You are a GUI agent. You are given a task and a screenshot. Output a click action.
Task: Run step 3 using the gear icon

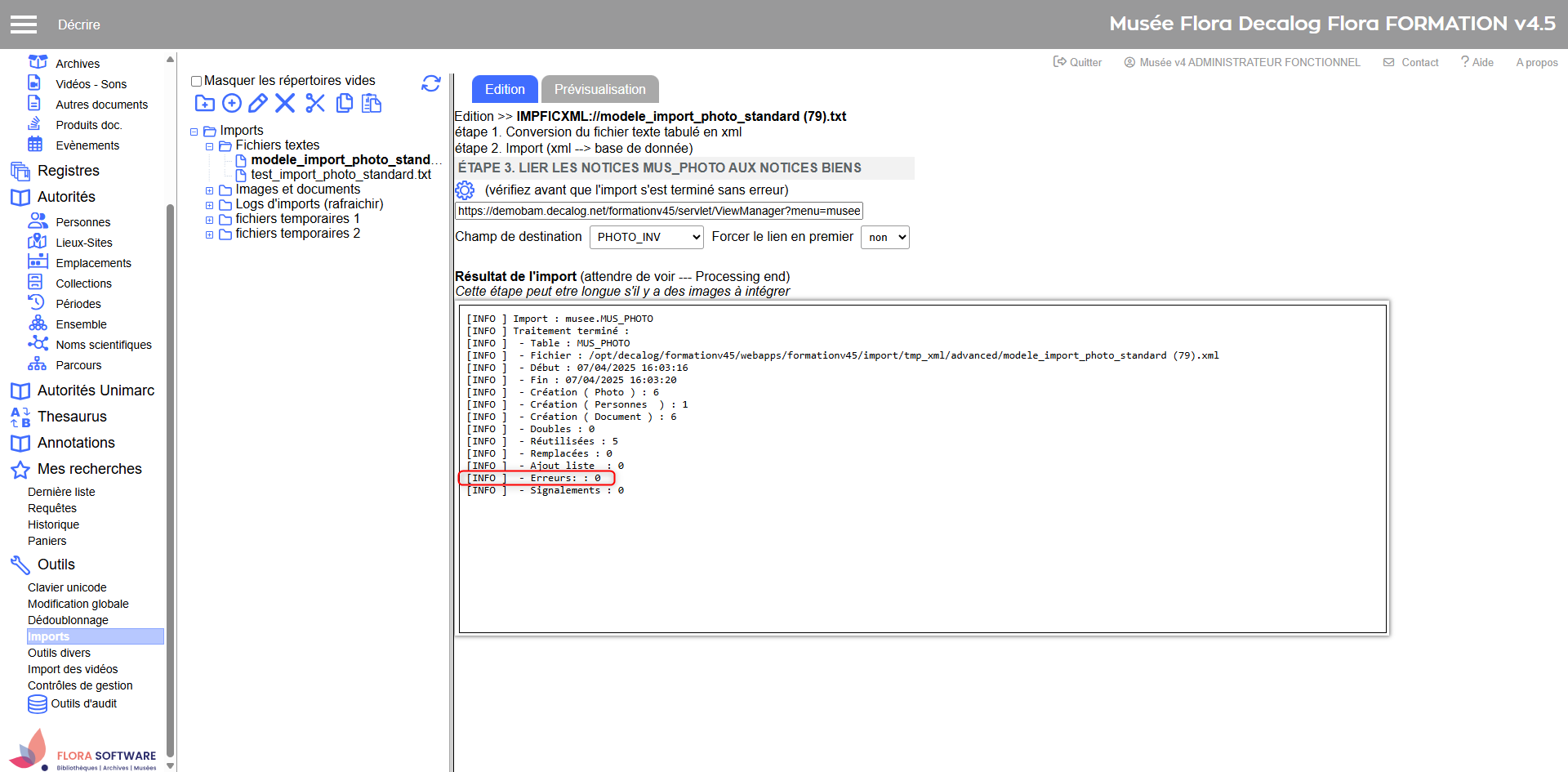(x=465, y=190)
